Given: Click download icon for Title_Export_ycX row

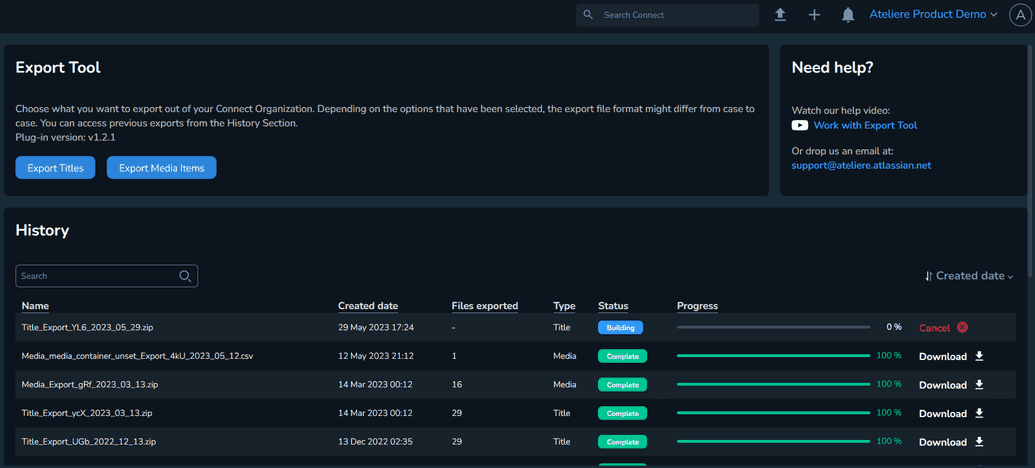Looking at the screenshot, I should coord(980,413).
